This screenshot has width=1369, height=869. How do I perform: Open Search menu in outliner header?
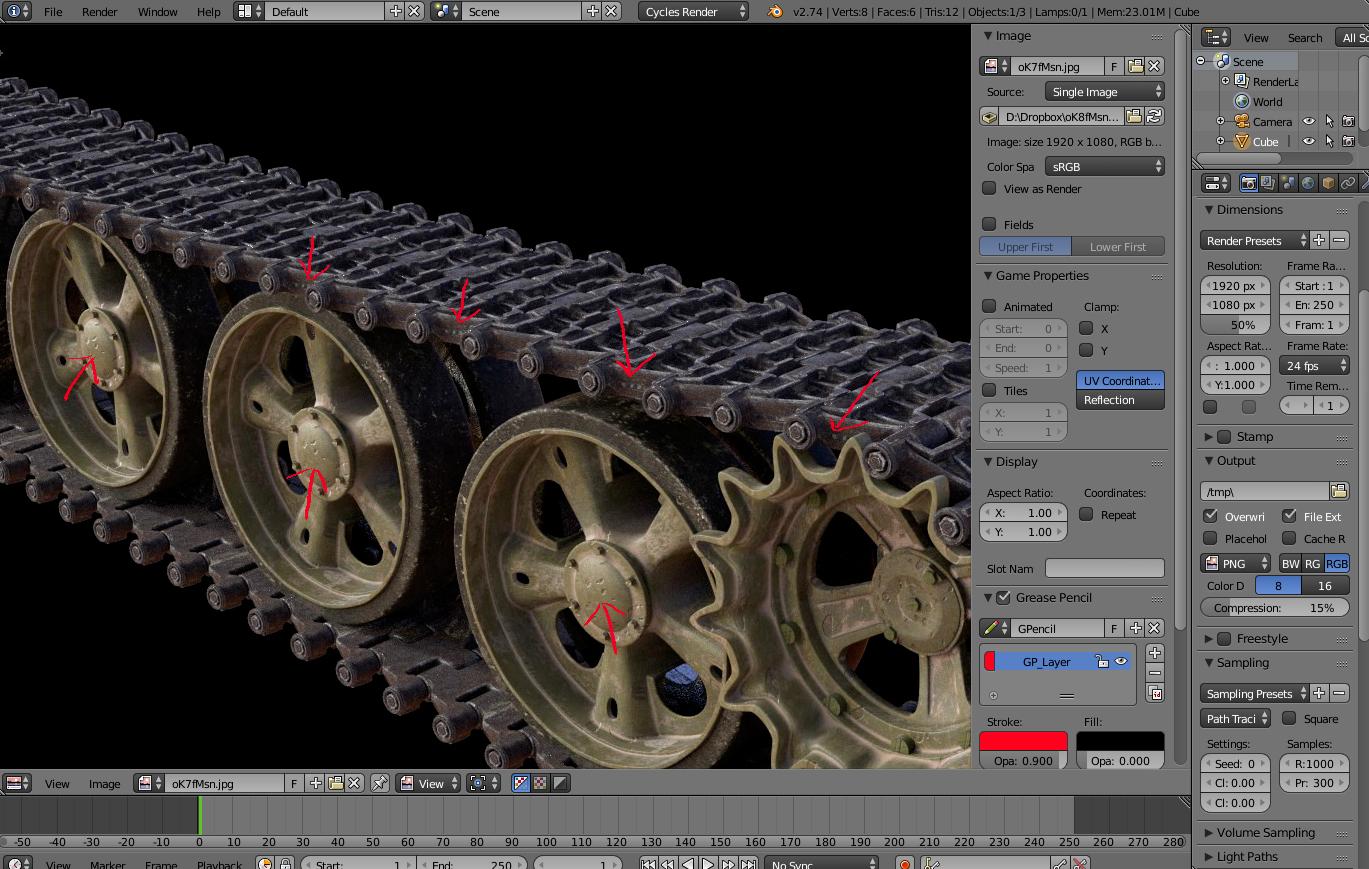[1304, 37]
